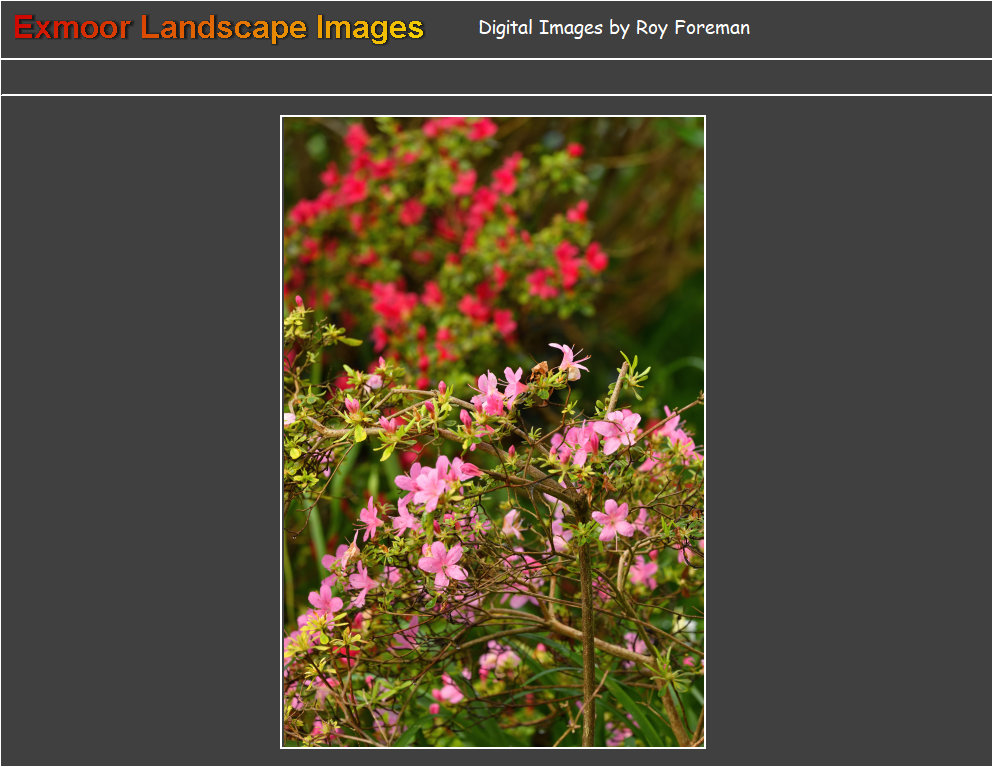993x767 pixels.
Task: Click the word "Landscape" in the title
Action: pos(224,28)
